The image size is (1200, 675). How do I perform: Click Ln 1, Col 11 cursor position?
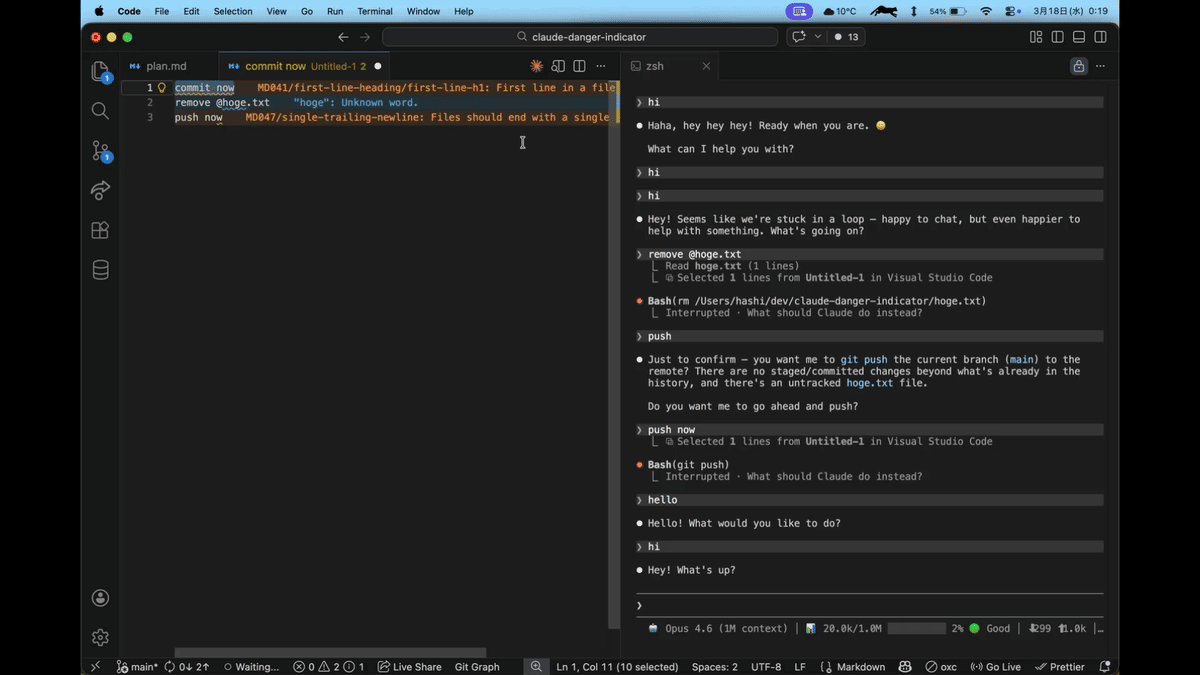(x=617, y=666)
